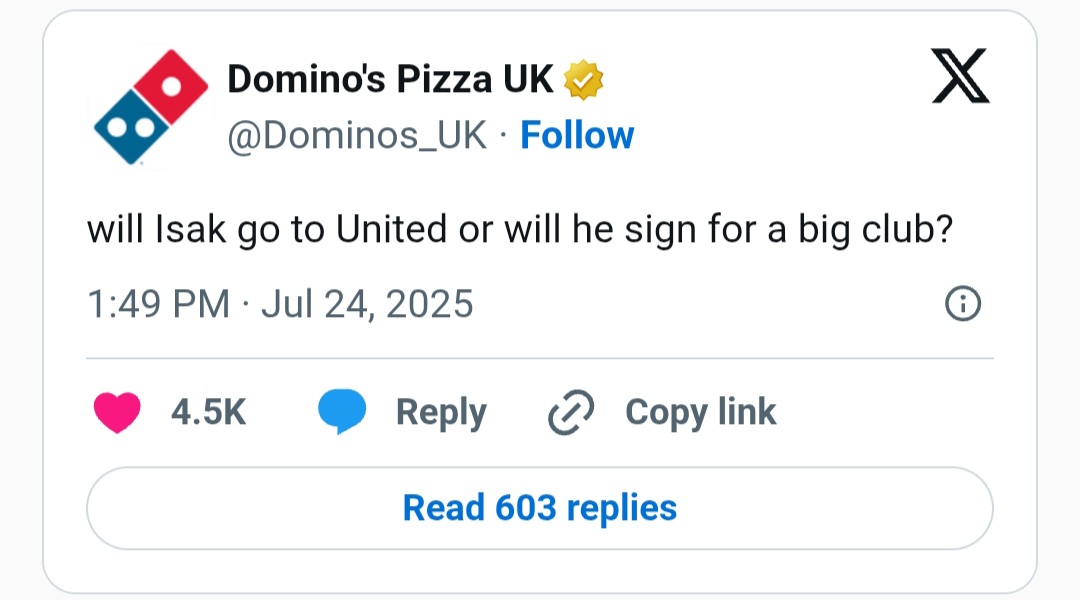Open the 1:49 PM timestamp
1080x600 pixels.
(158, 304)
